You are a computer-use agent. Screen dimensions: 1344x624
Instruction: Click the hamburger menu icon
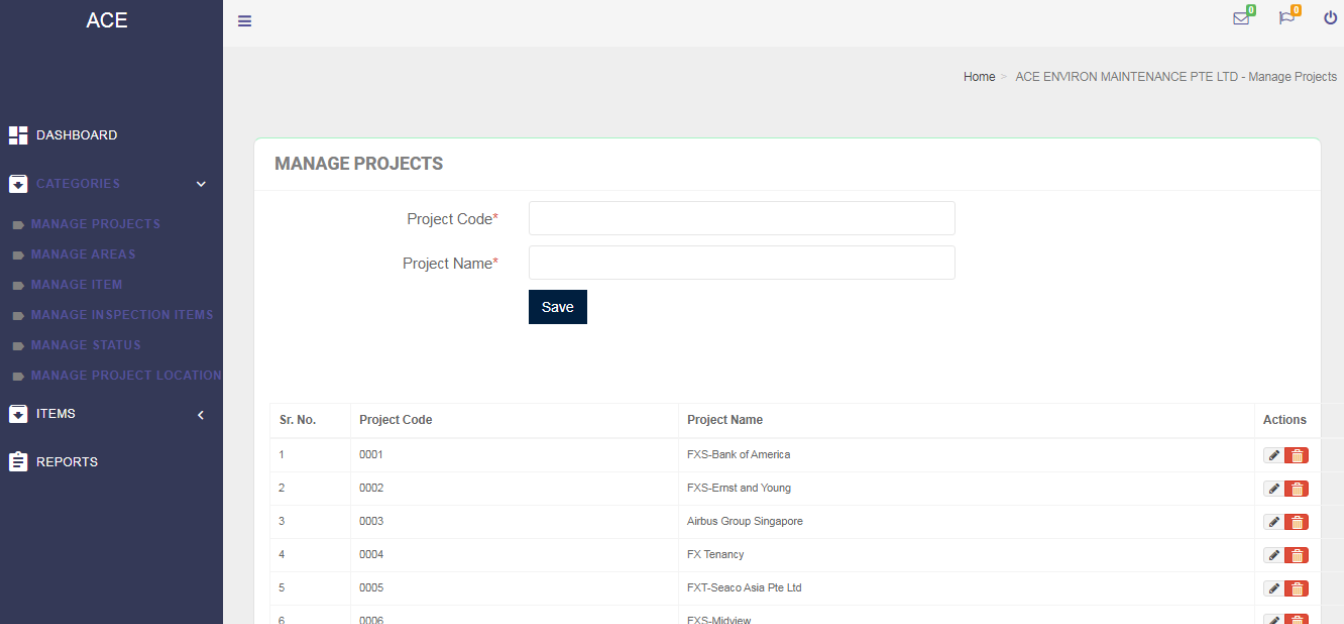(x=244, y=21)
